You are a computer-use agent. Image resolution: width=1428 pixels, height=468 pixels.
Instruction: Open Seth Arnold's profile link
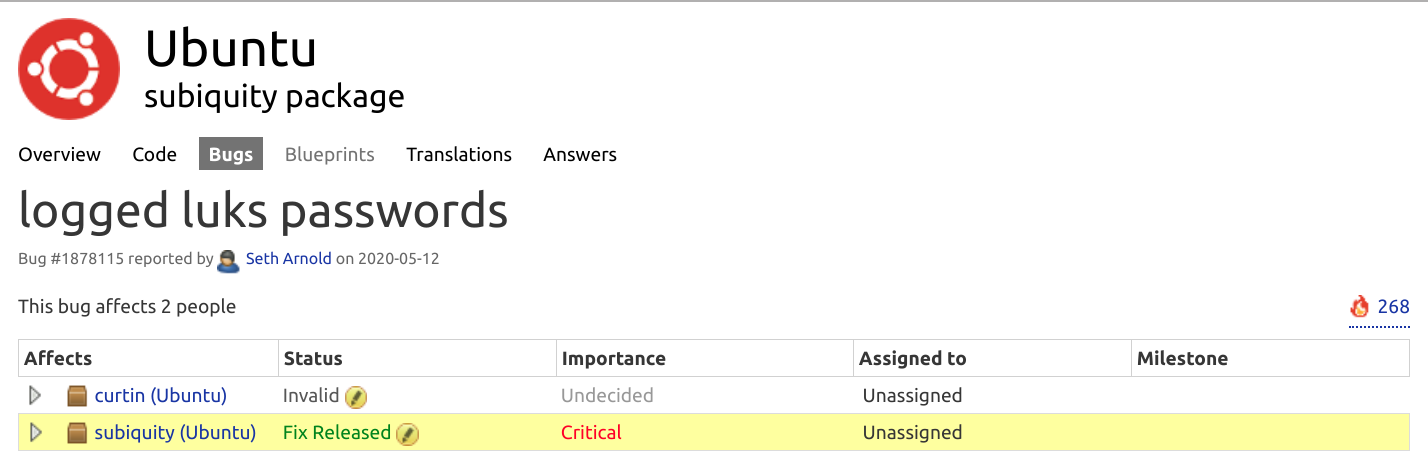click(288, 259)
